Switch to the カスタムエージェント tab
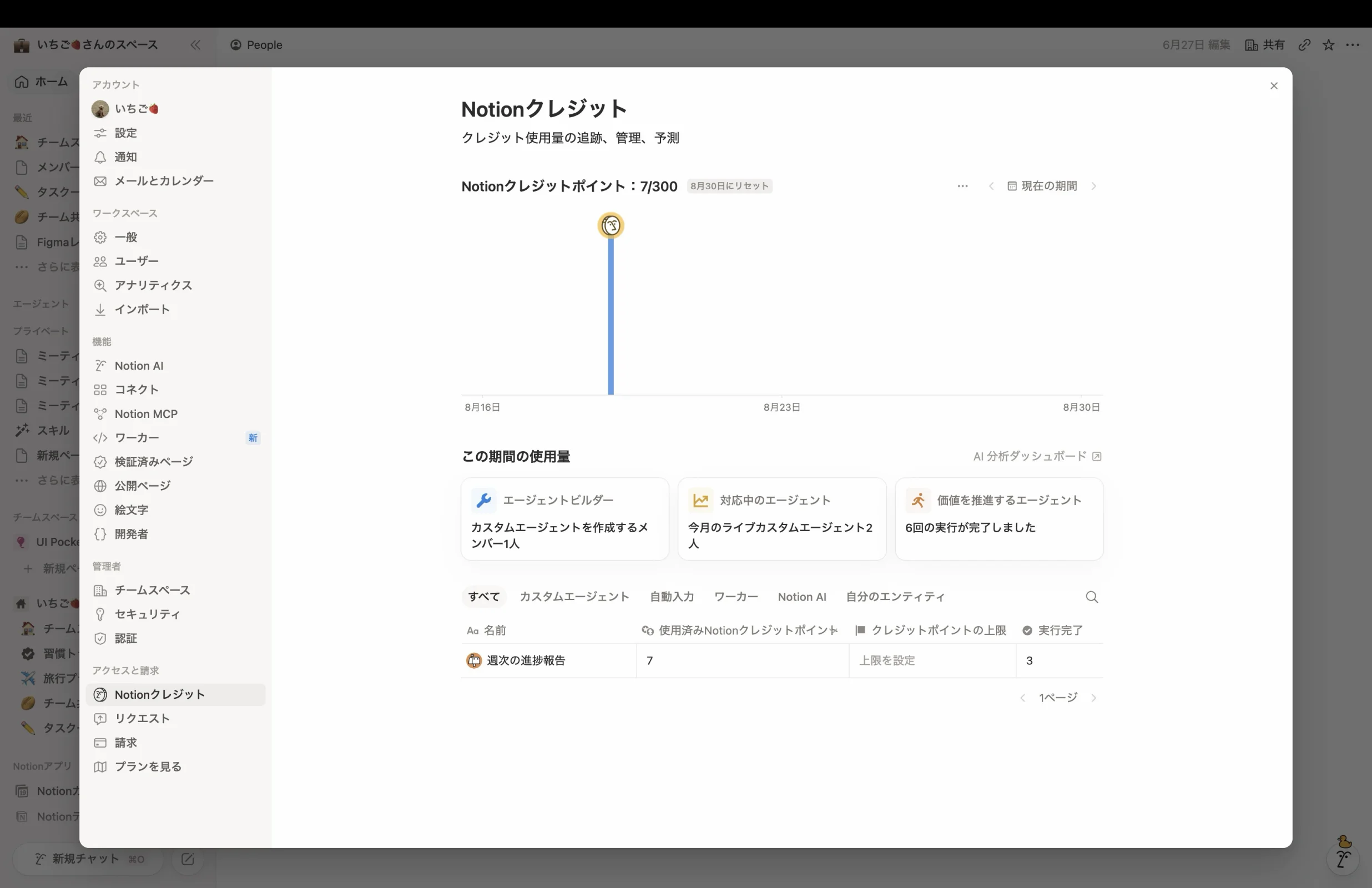The height and width of the screenshot is (888, 1372). pyautogui.click(x=574, y=597)
